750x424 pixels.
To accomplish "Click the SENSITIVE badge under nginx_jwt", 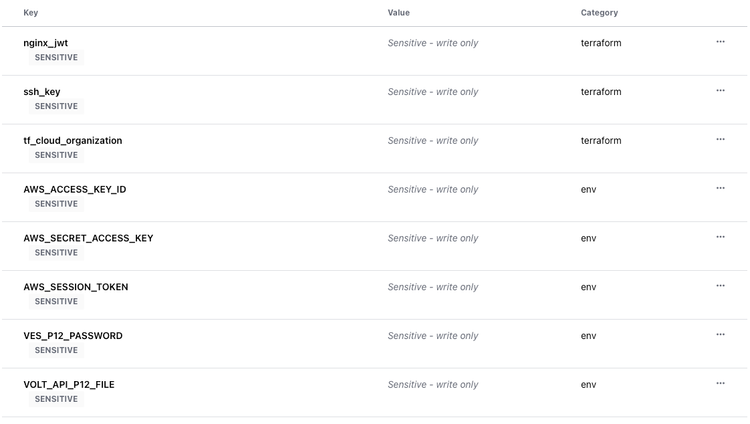I will pyautogui.click(x=56, y=58).
